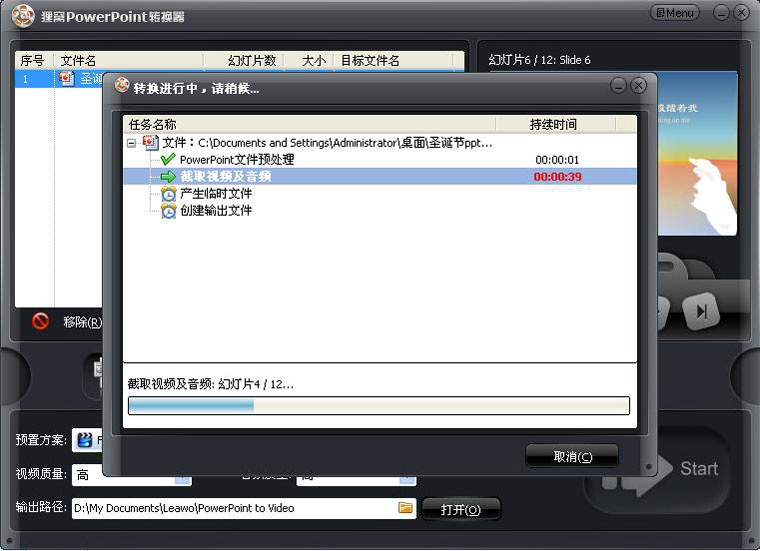Select the 创建输出文件 task row
Viewport: 760px width, 551px height.
tap(380, 211)
